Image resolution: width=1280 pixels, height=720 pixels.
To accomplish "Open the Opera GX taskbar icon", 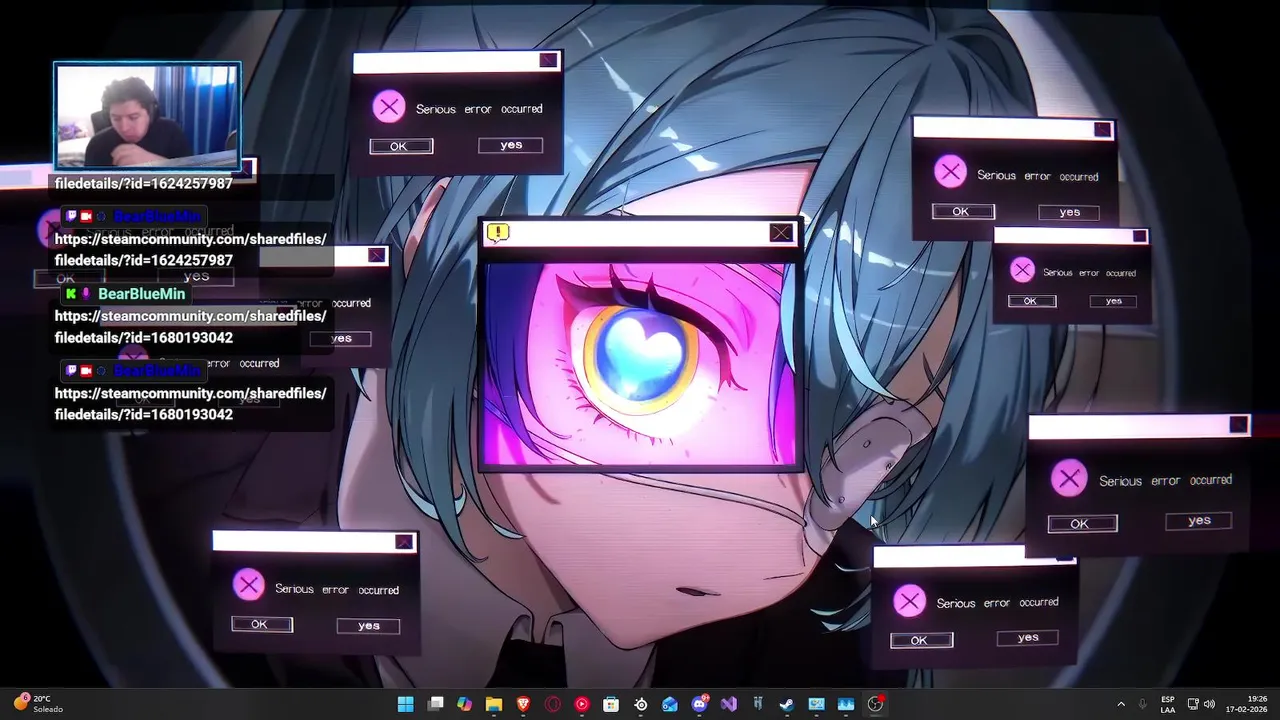I will 553,704.
